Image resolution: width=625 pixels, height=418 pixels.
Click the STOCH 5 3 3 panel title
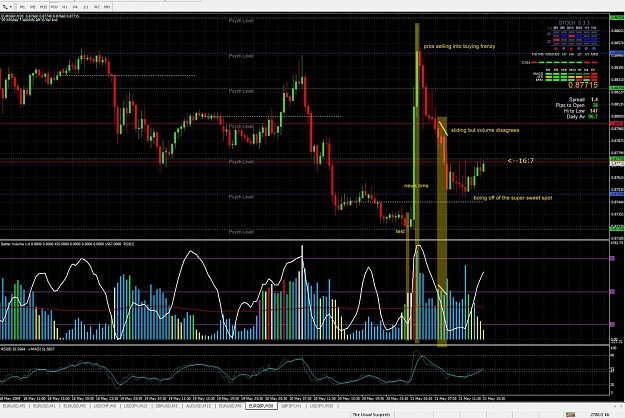[x=574, y=23]
